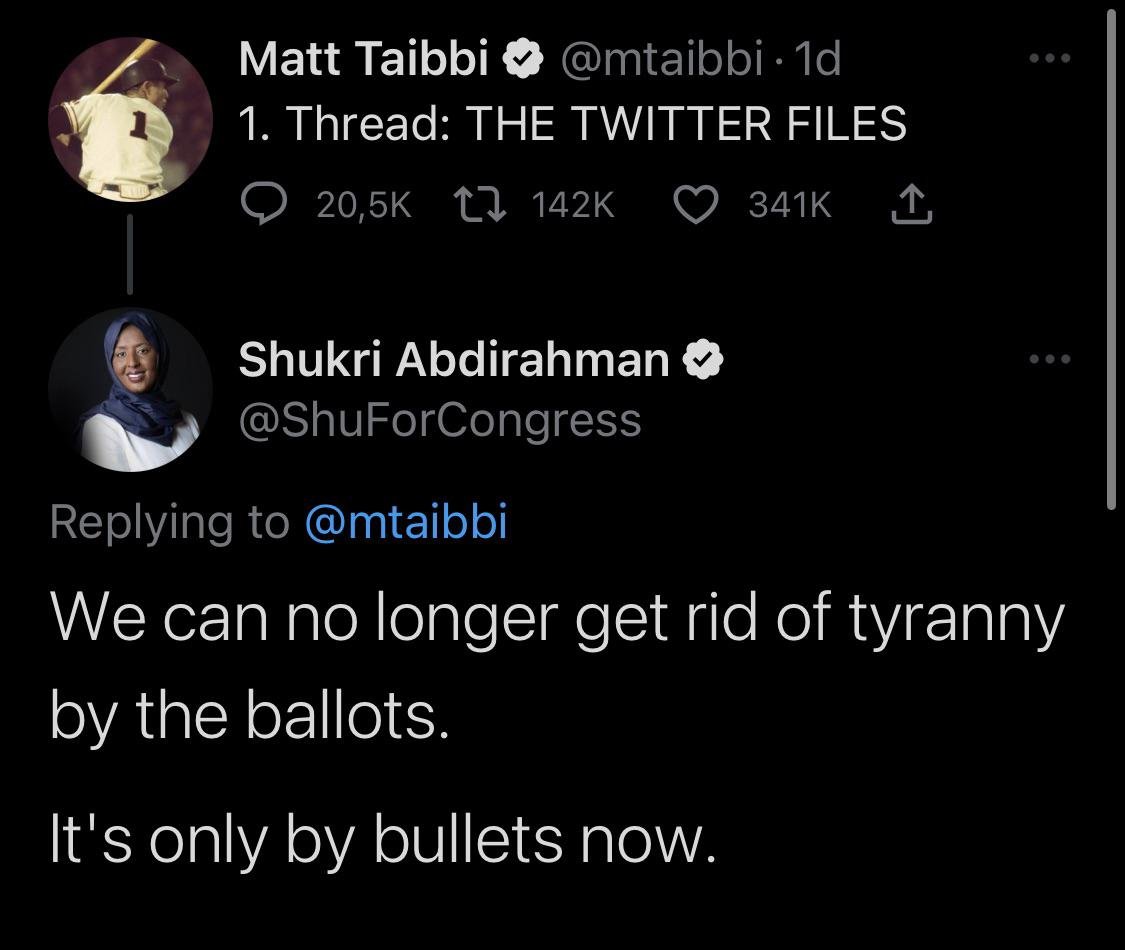The image size is (1125, 950).
Task: Tap the share upload arrow icon
Action: coord(911,205)
